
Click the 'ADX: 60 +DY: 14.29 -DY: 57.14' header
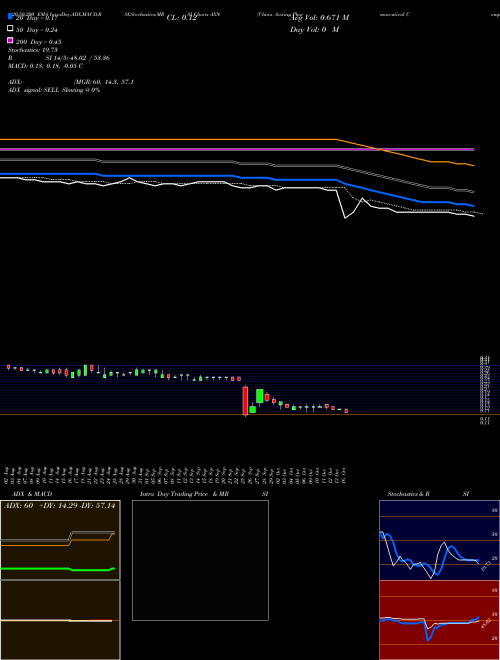tap(59, 506)
